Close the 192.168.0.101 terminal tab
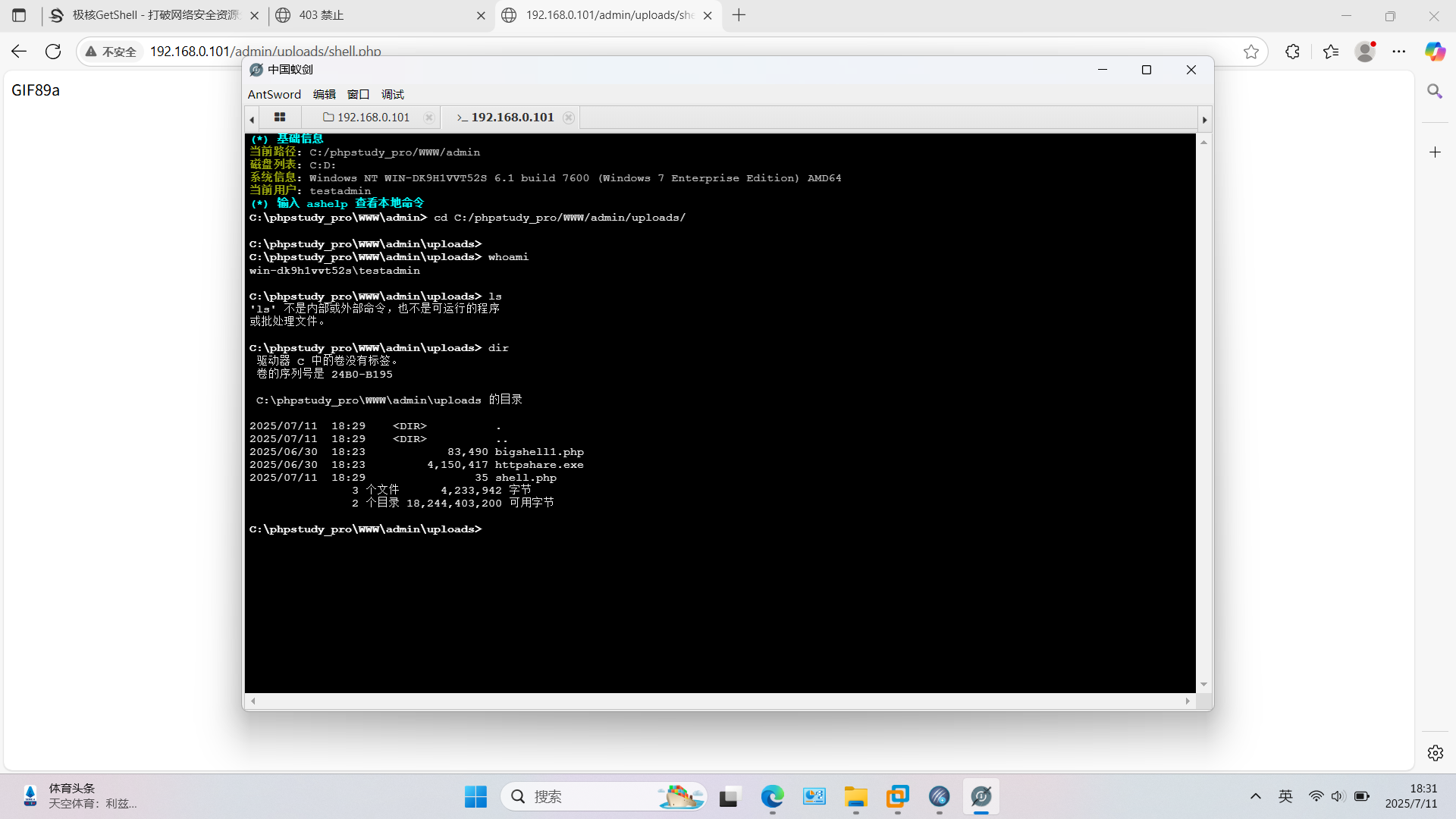 569,118
